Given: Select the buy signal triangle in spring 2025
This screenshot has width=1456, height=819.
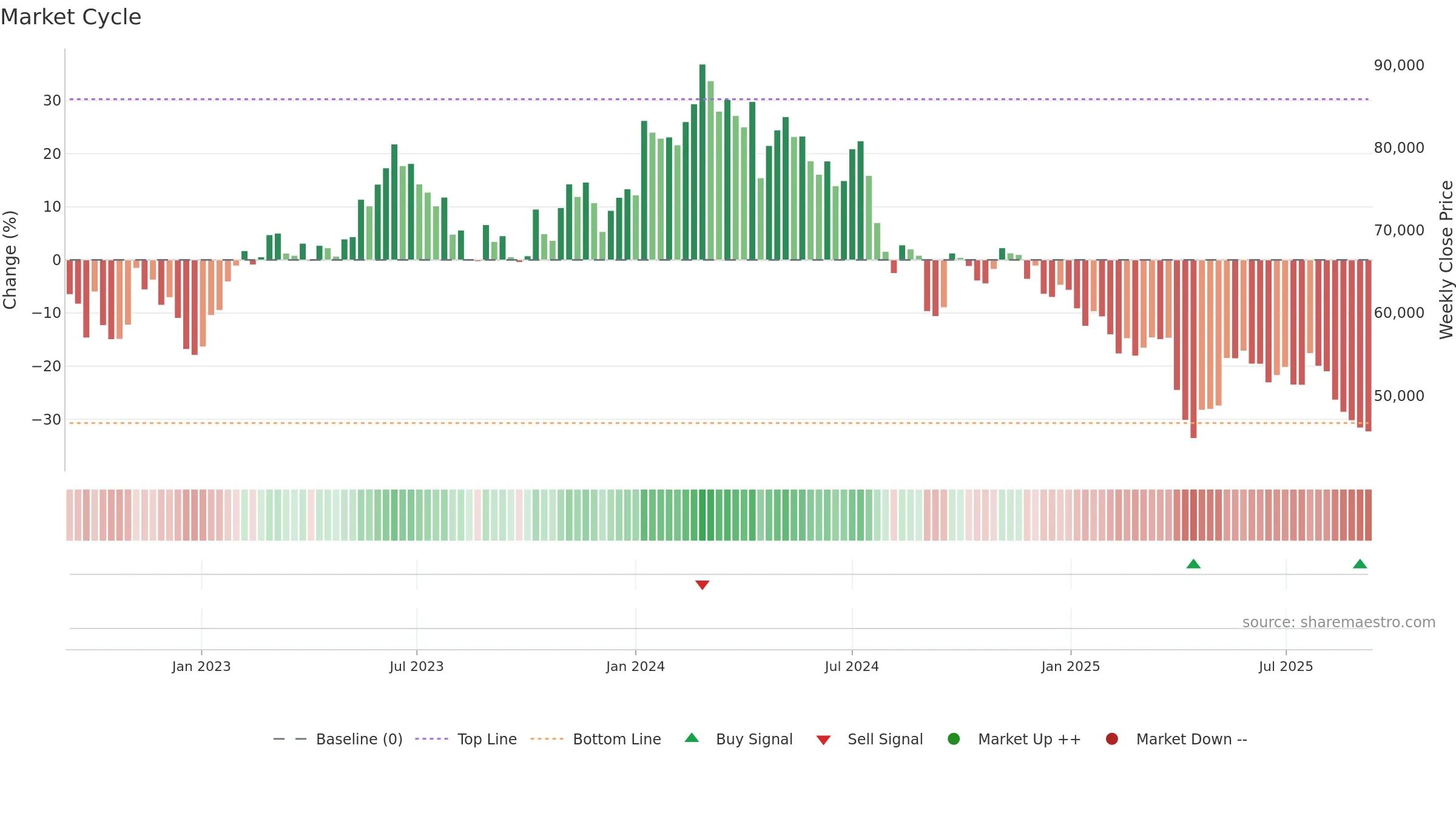Looking at the screenshot, I should [1193, 564].
